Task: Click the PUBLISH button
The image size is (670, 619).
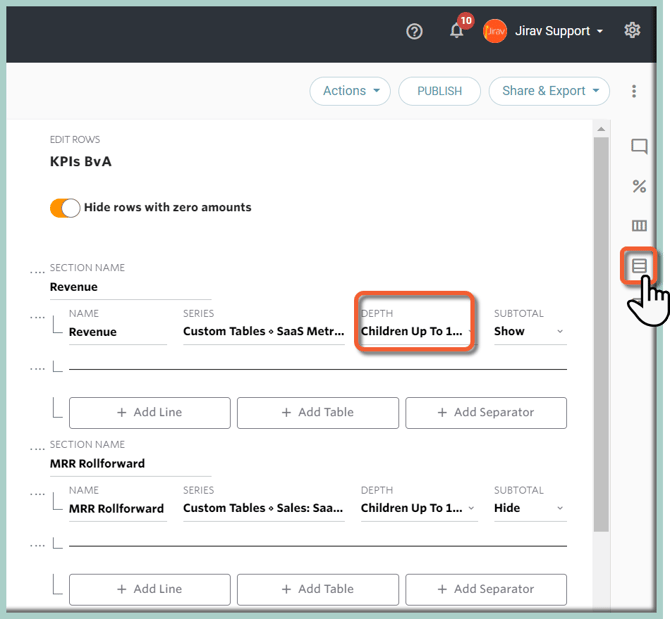Action: (439, 91)
